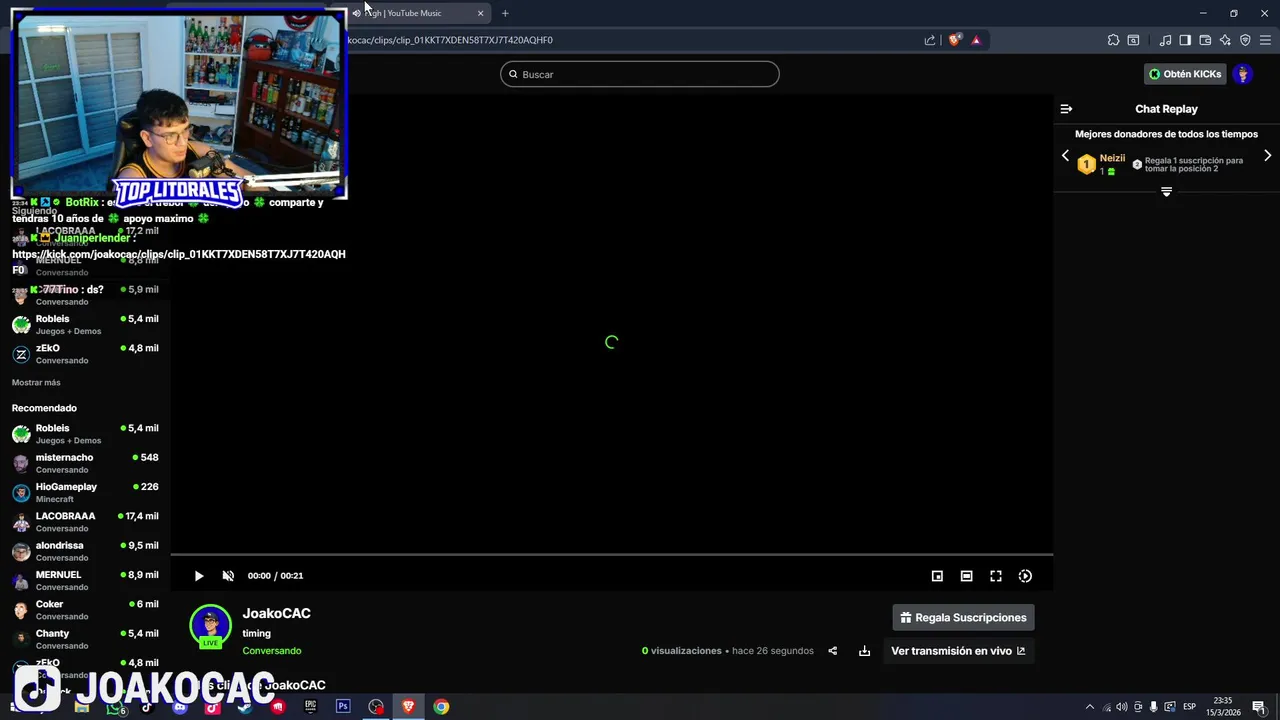Open Brave VPN shield icon
Image resolution: width=1280 pixels, height=720 pixels.
pyautogui.click(x=1245, y=40)
